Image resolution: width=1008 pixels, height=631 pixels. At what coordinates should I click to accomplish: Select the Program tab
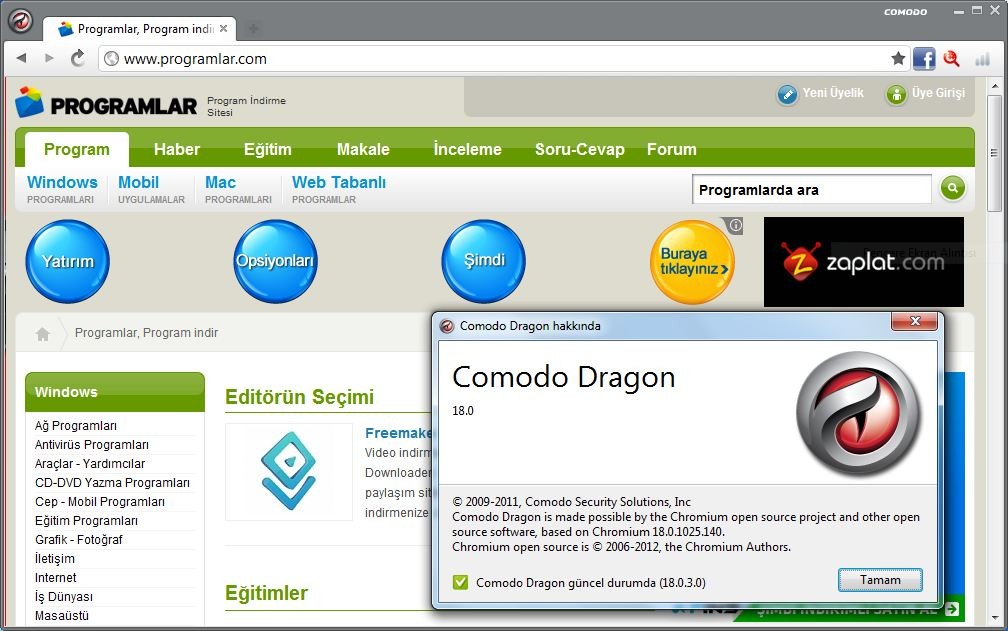click(76, 150)
